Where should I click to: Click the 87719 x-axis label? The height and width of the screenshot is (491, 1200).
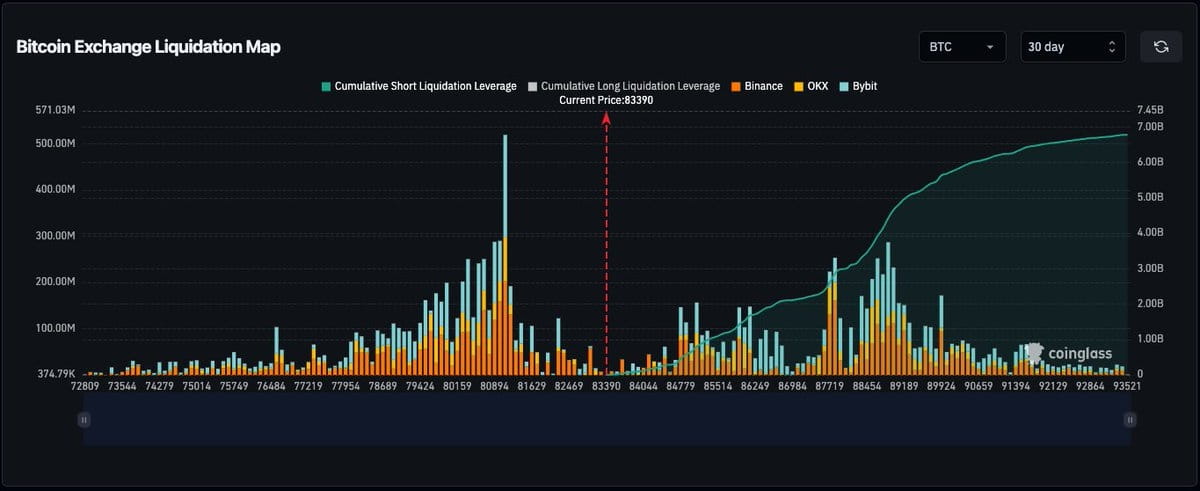[830, 385]
